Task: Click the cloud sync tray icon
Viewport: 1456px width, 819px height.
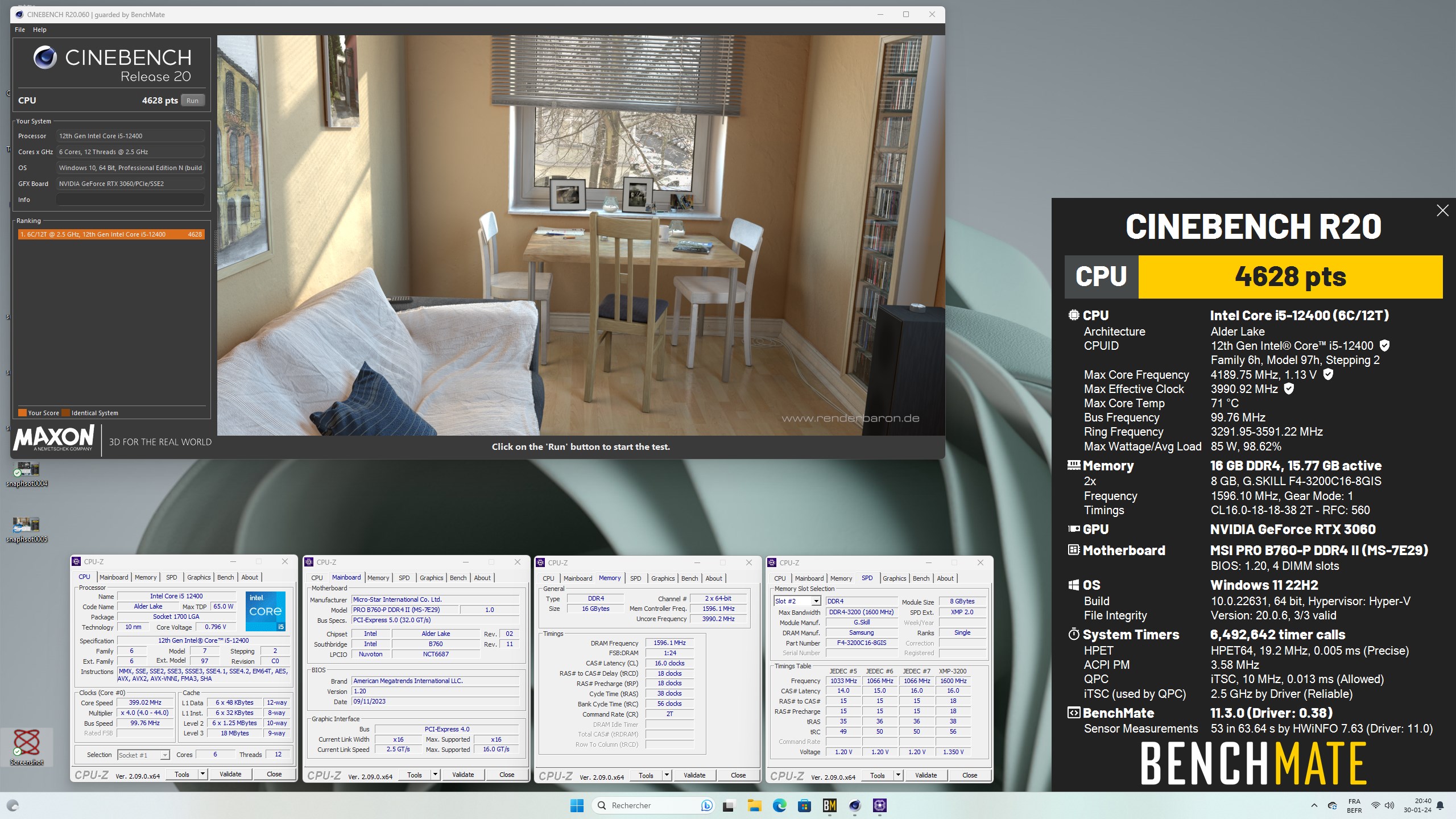Action: coord(1332,805)
